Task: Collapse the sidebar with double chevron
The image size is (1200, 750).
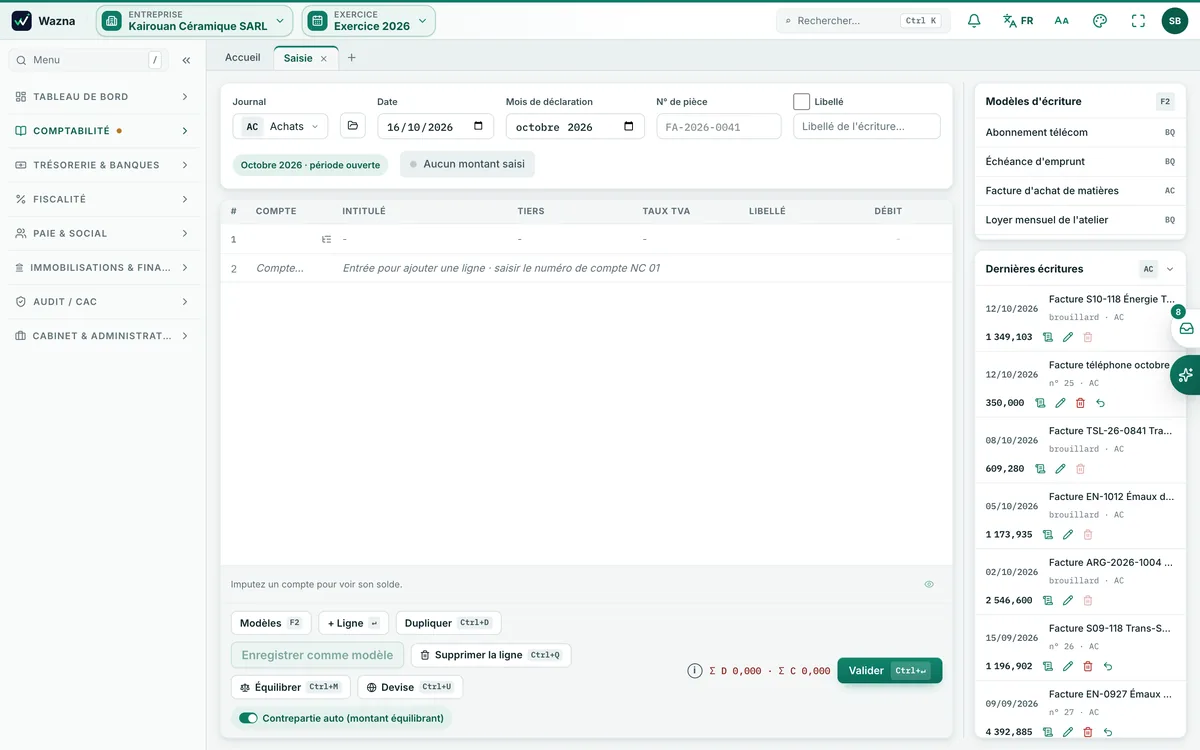Action: 186,60
